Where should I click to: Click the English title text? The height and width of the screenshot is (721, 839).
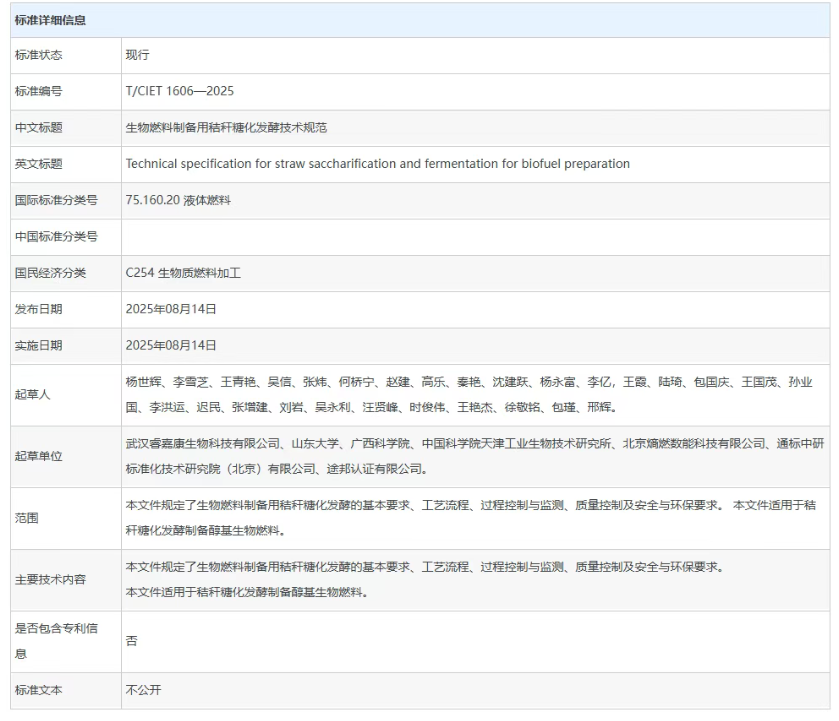[x=377, y=164]
